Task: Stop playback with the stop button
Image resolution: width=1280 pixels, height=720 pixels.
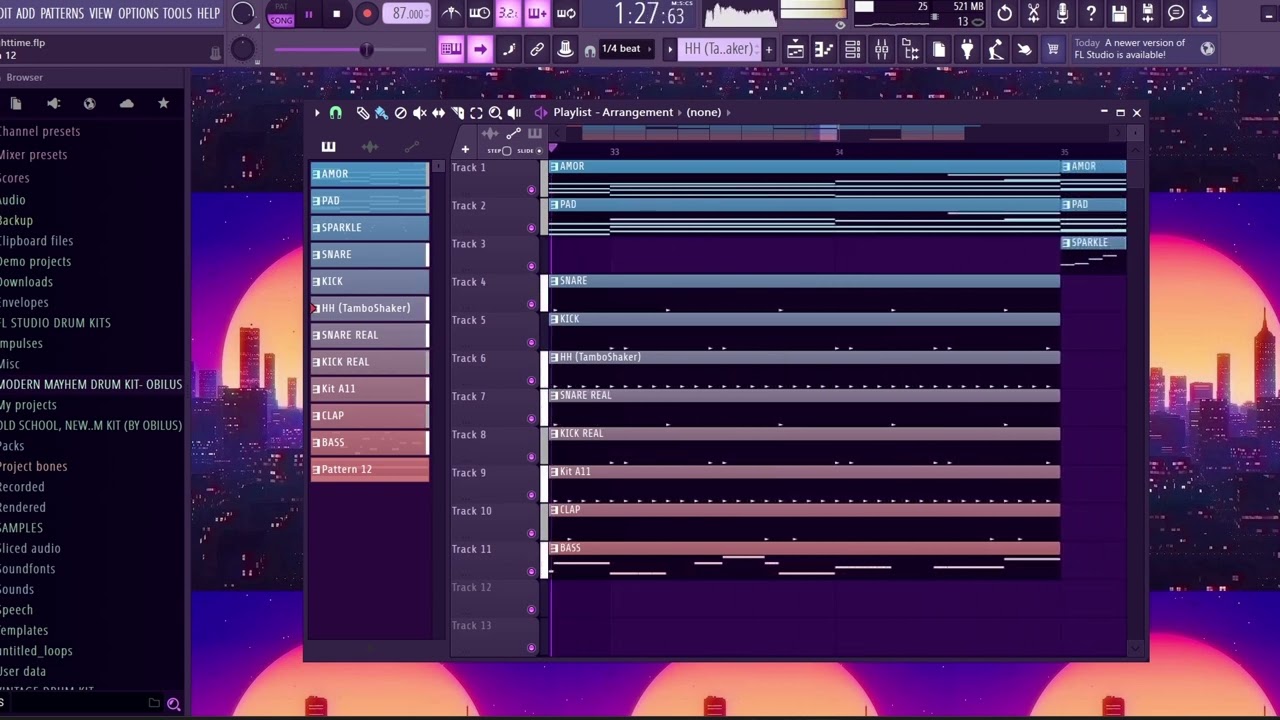Action: point(337,14)
